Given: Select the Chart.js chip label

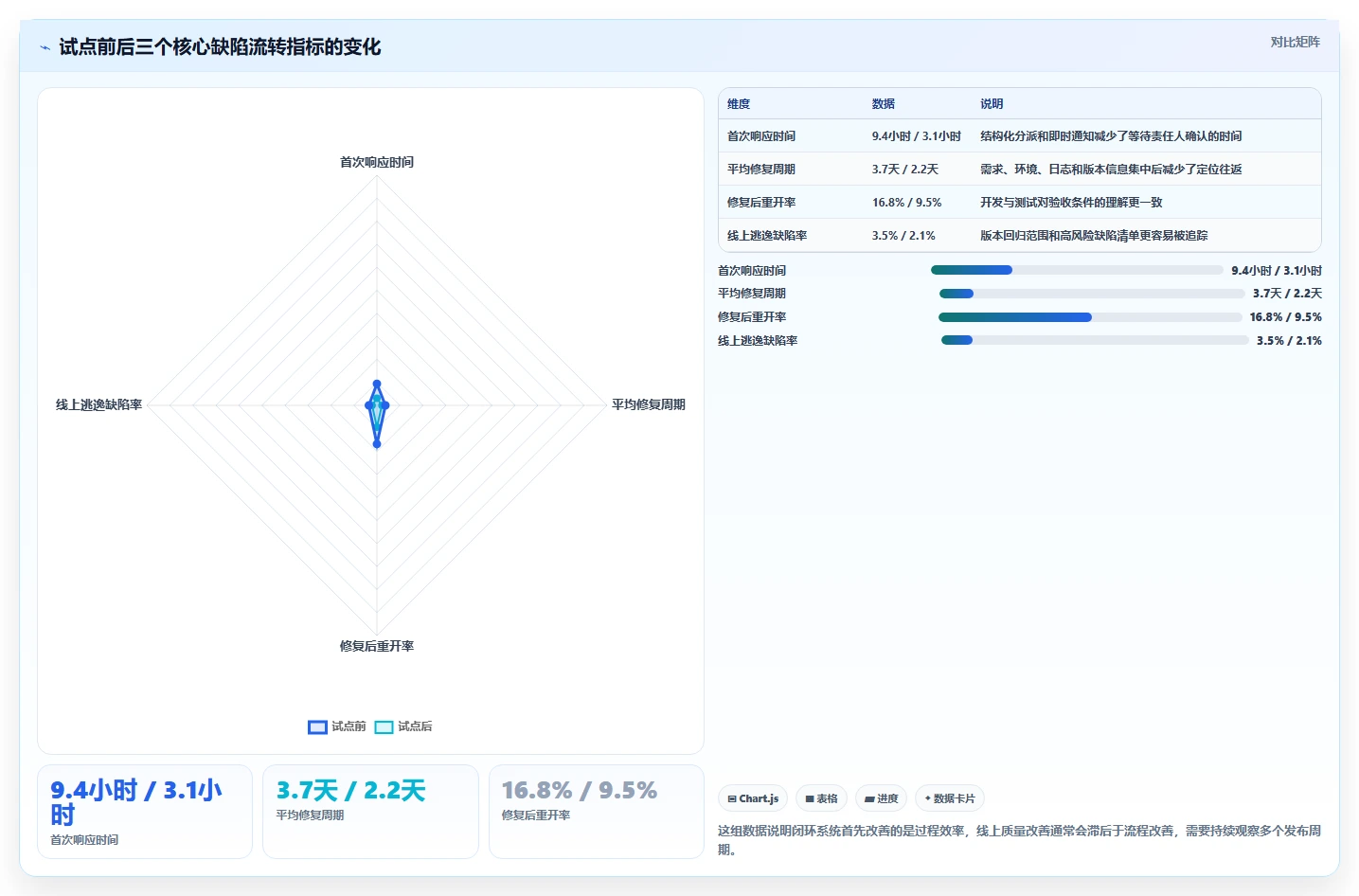Looking at the screenshot, I should (759, 798).
